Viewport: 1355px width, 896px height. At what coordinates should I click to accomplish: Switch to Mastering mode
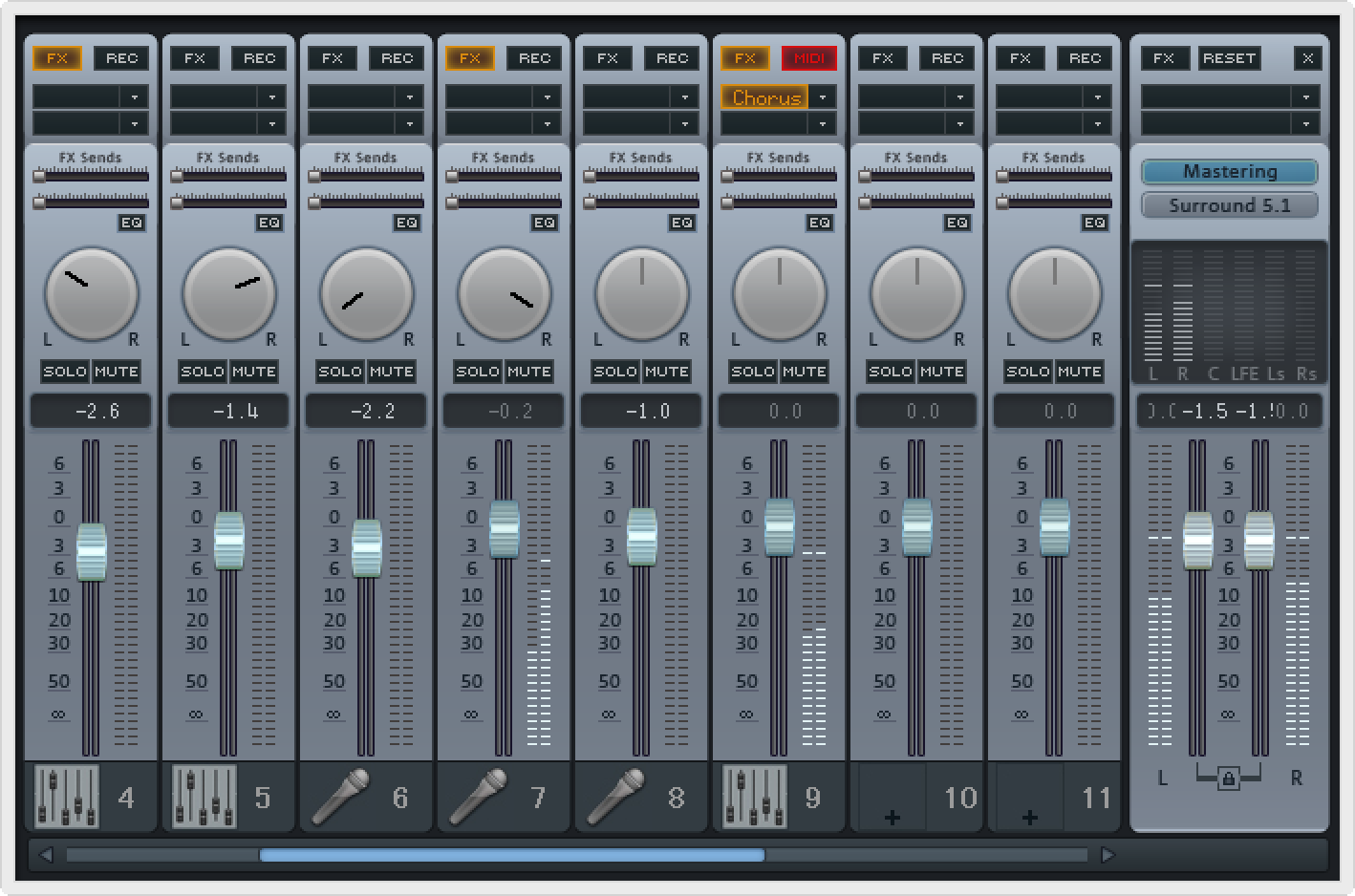1230,172
